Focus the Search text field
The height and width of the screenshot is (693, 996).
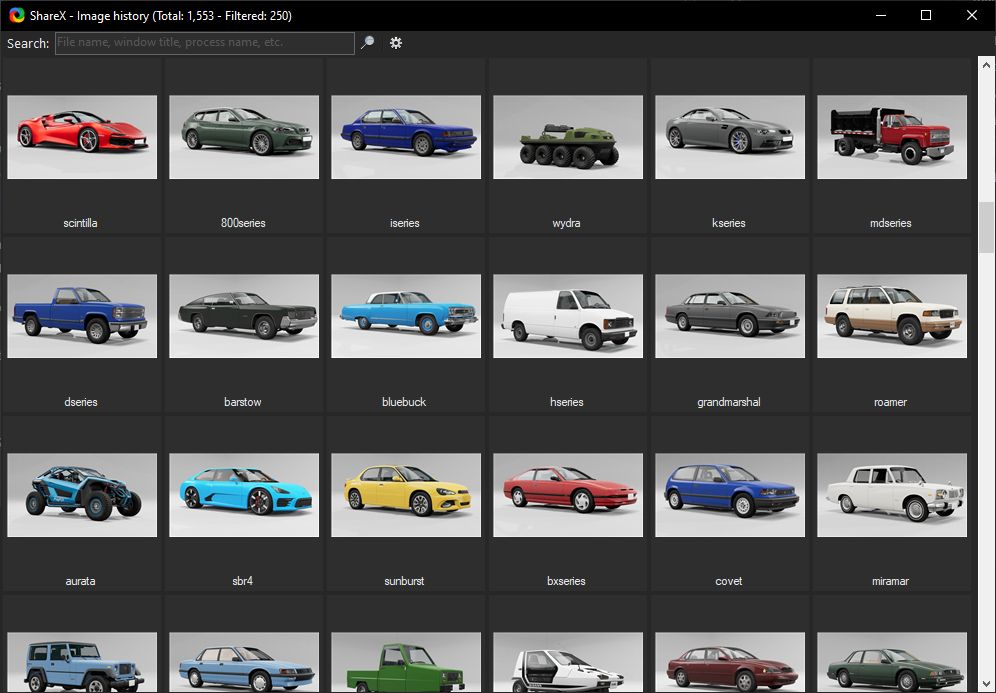pos(205,43)
